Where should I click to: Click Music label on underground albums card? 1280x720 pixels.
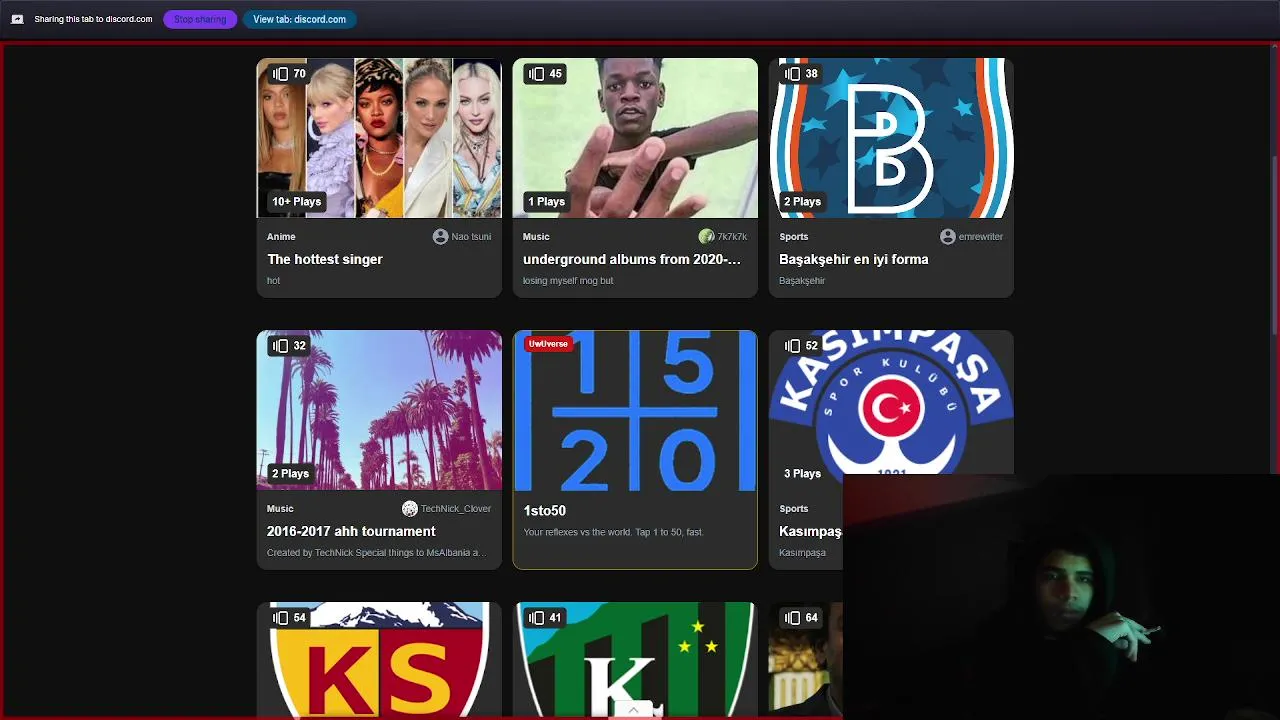pyautogui.click(x=536, y=237)
